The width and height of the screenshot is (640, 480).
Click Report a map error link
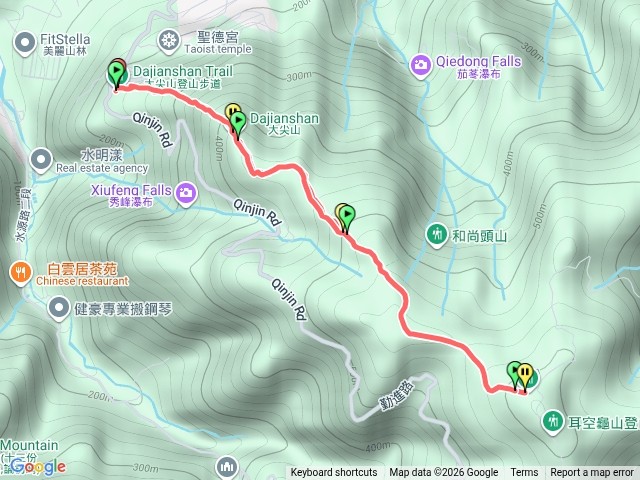[592, 473]
